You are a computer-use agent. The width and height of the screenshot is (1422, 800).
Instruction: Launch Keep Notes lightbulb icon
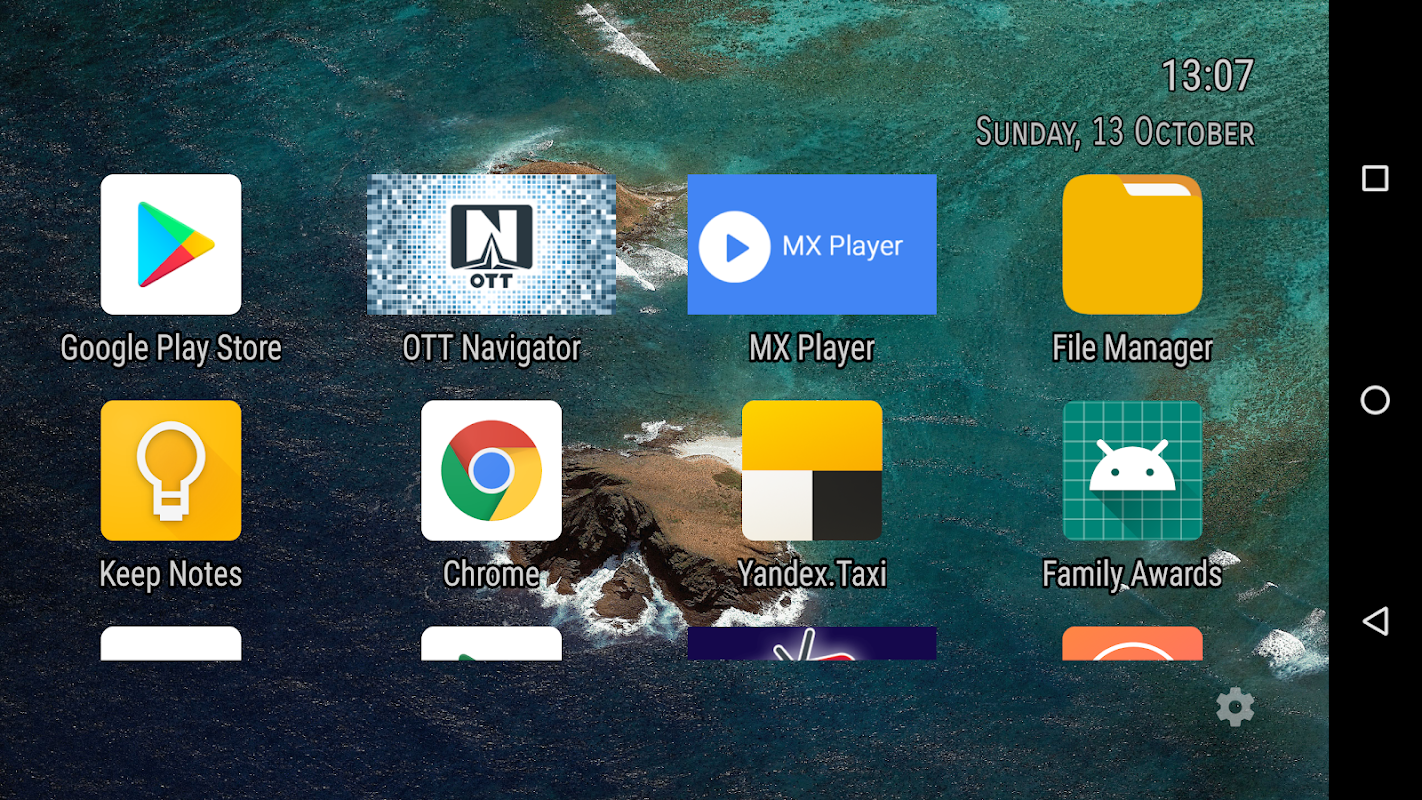171,470
